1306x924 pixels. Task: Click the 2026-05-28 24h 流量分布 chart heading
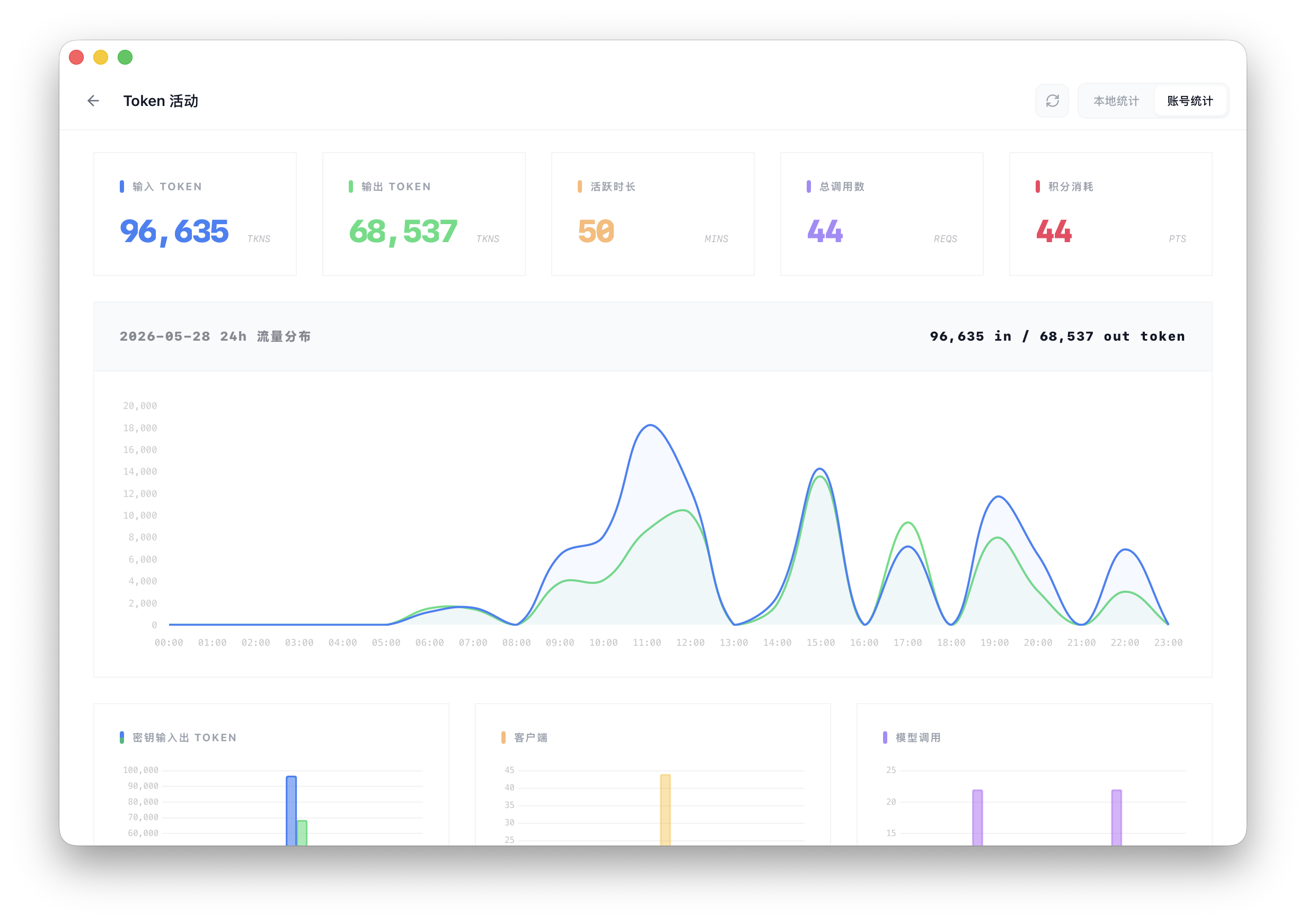[215, 336]
